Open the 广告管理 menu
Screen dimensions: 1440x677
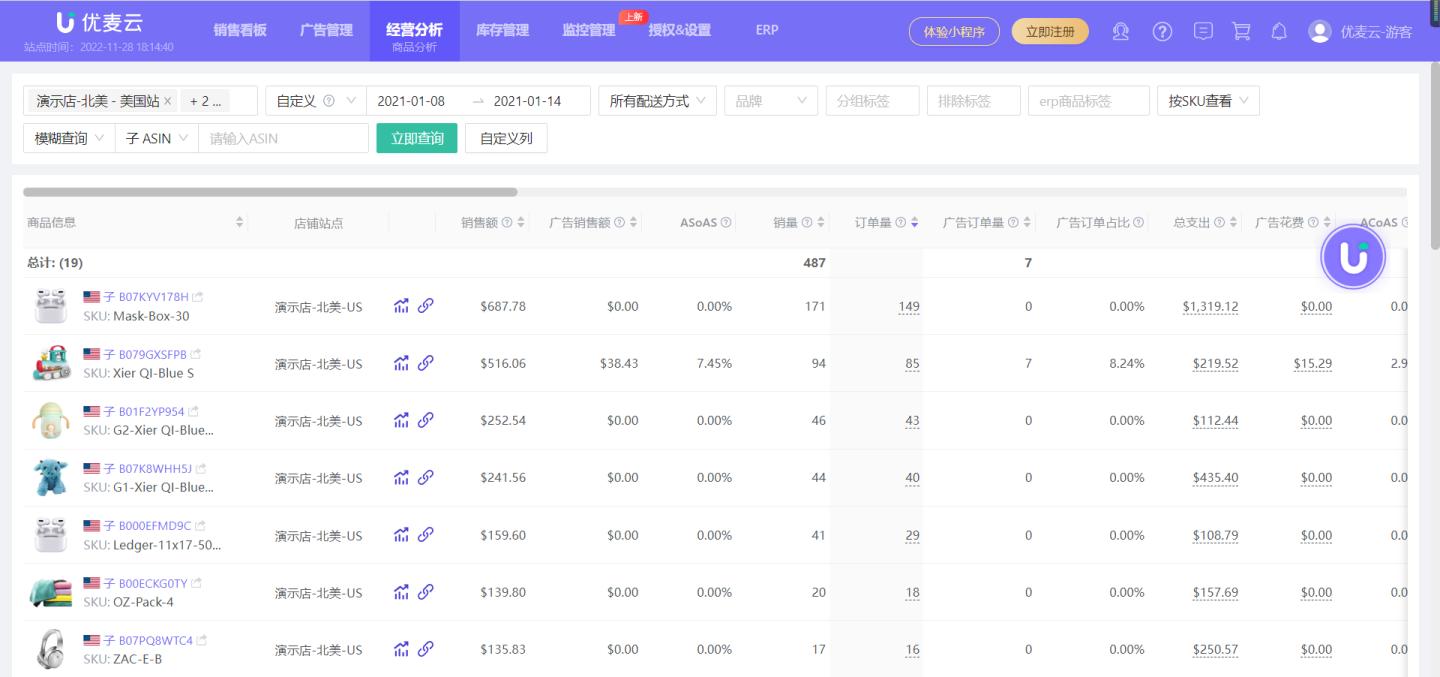(324, 30)
